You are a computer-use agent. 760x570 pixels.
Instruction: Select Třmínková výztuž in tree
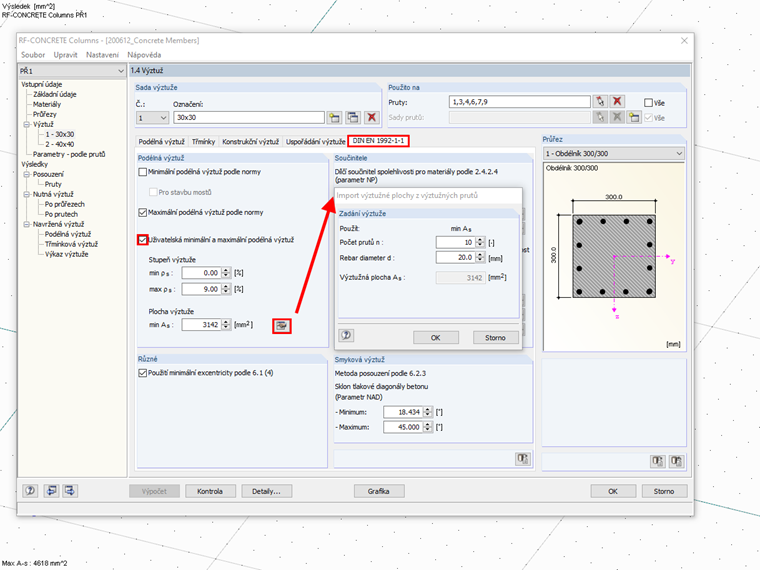tap(71, 244)
